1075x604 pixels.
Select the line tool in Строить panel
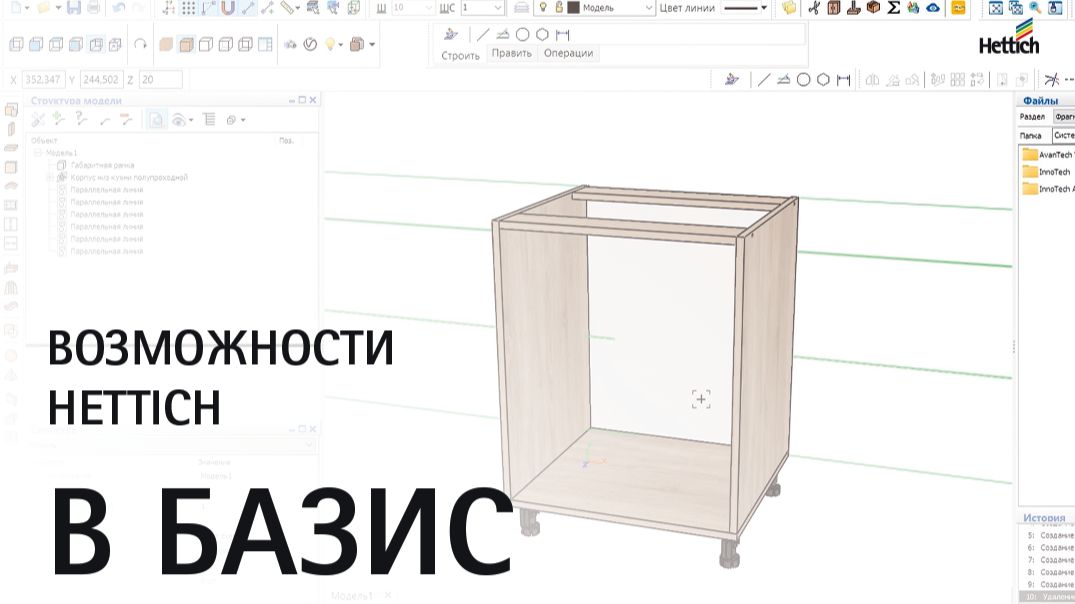(x=483, y=34)
